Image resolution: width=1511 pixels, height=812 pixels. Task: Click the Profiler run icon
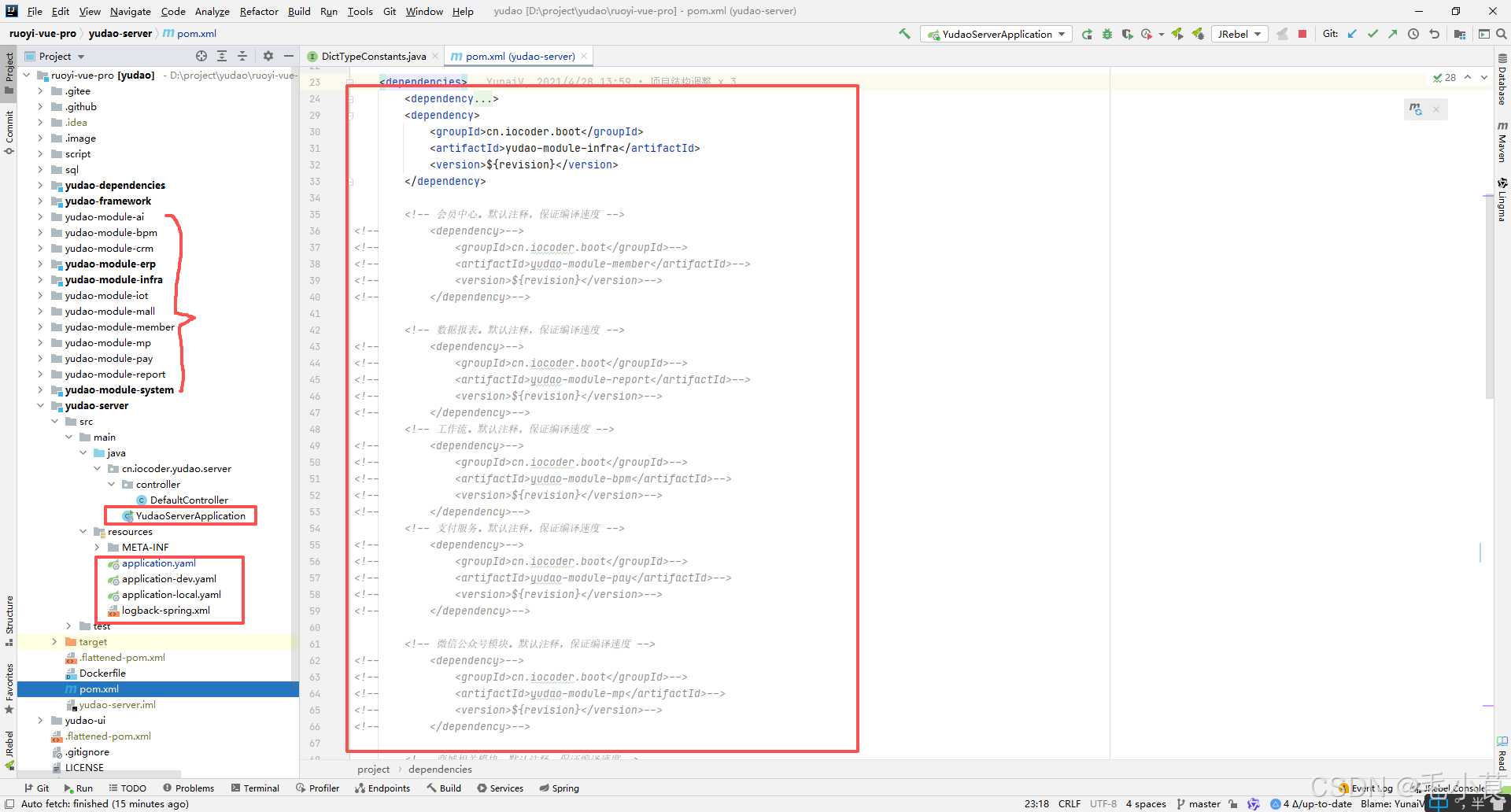click(1147, 34)
